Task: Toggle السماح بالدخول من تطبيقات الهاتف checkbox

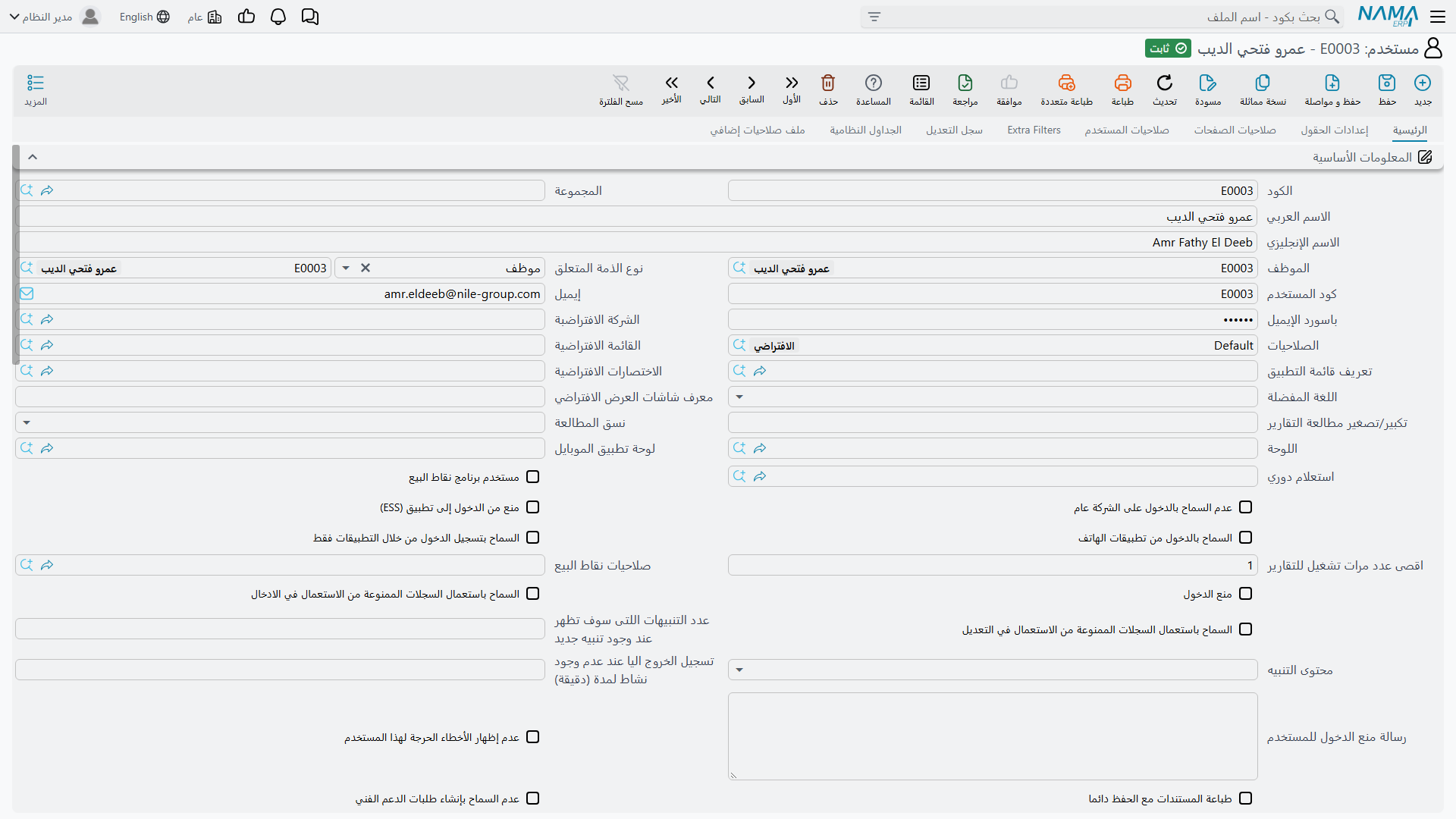Action: [x=1246, y=538]
